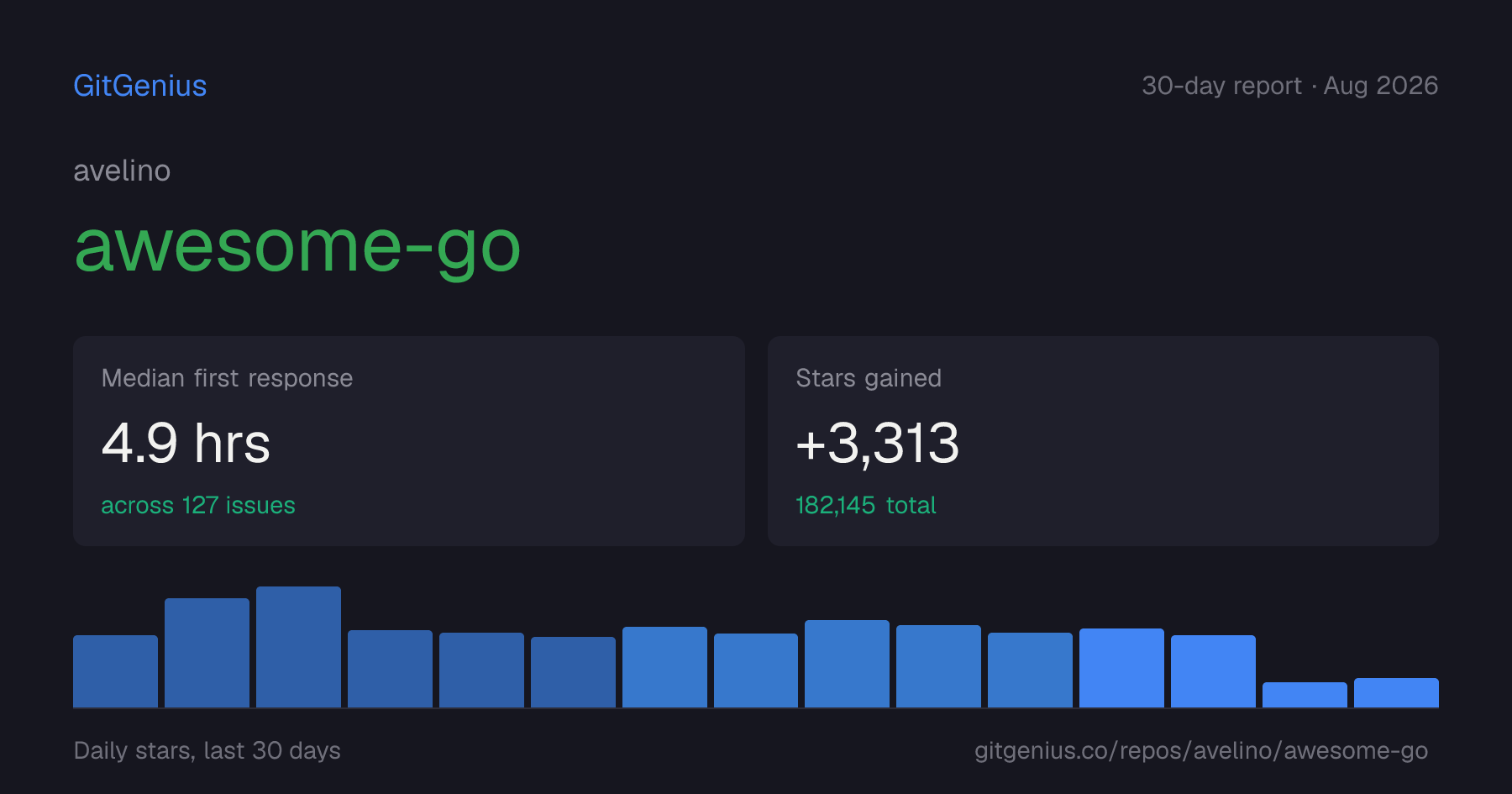Select the across 127 issues text
Viewport: 1512px width, 794px height.
pyautogui.click(x=198, y=505)
